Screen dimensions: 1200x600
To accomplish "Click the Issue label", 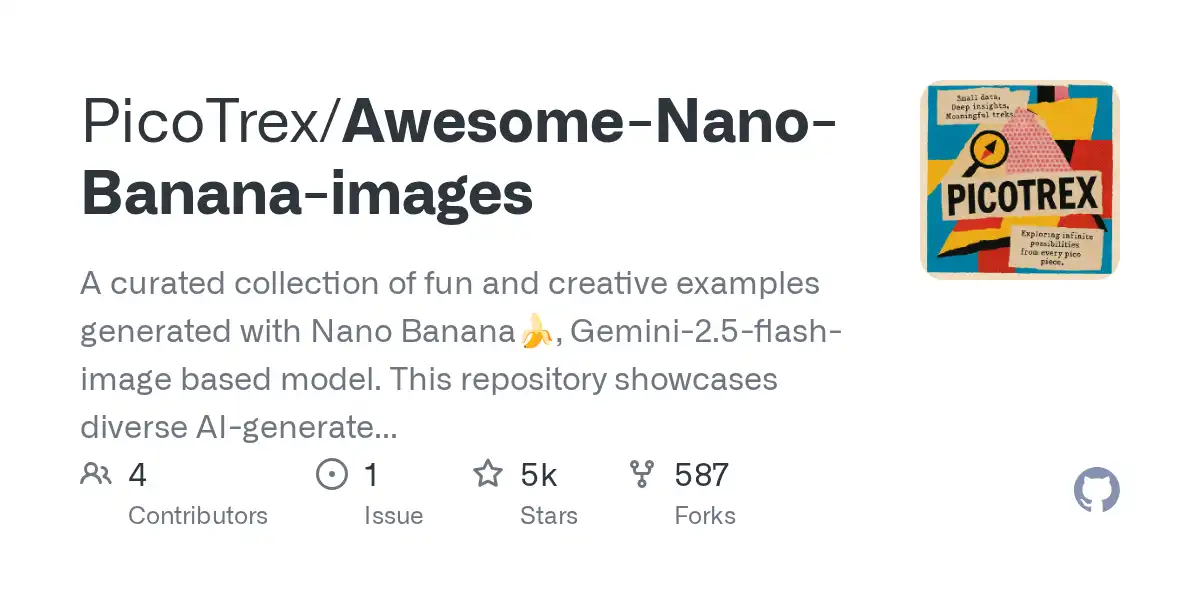I will [393, 516].
